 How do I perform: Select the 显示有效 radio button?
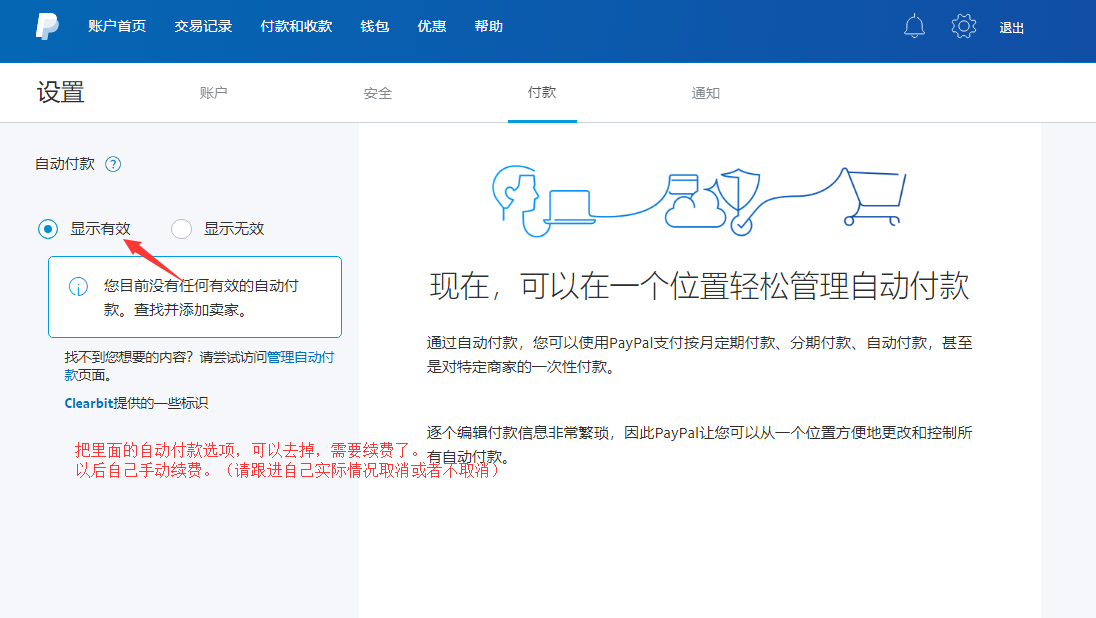[47, 229]
